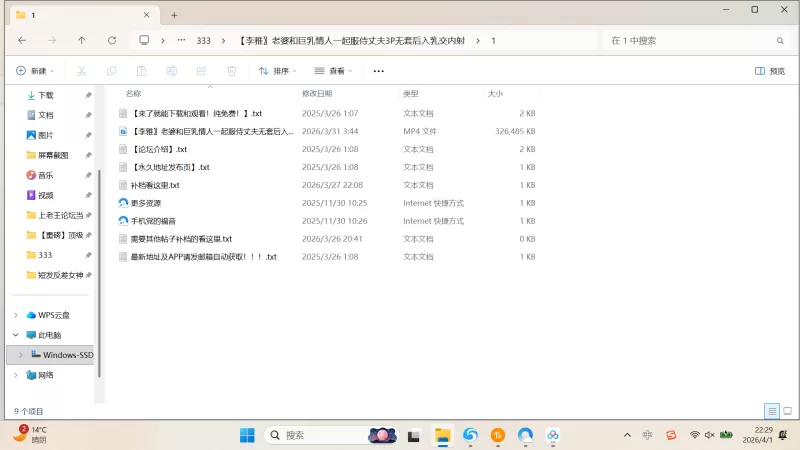
Task: Toggle the 预览 preview pane
Action: [x=770, y=71]
